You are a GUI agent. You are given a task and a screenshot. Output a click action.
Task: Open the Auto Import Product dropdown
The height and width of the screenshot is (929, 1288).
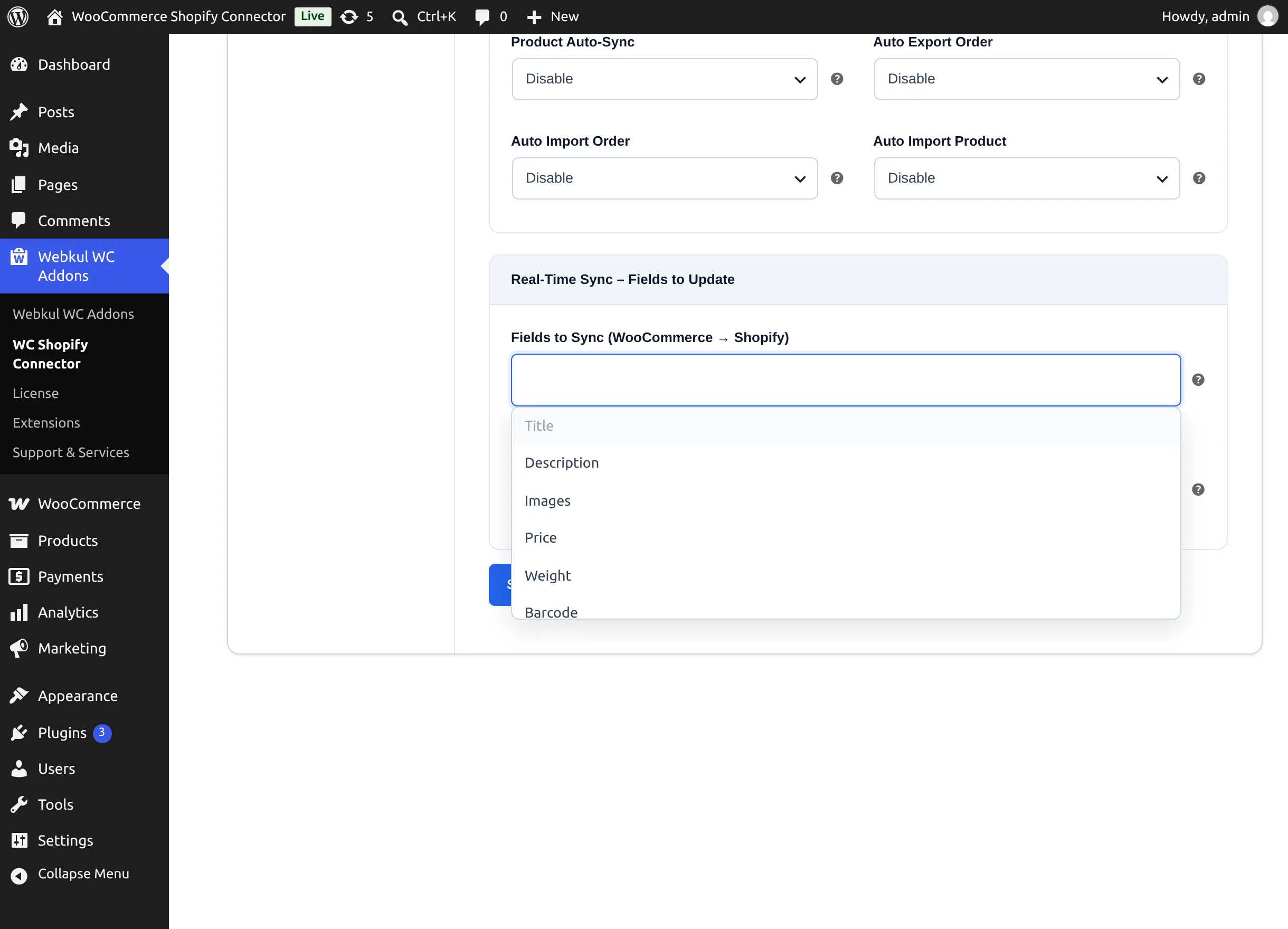tap(1027, 178)
